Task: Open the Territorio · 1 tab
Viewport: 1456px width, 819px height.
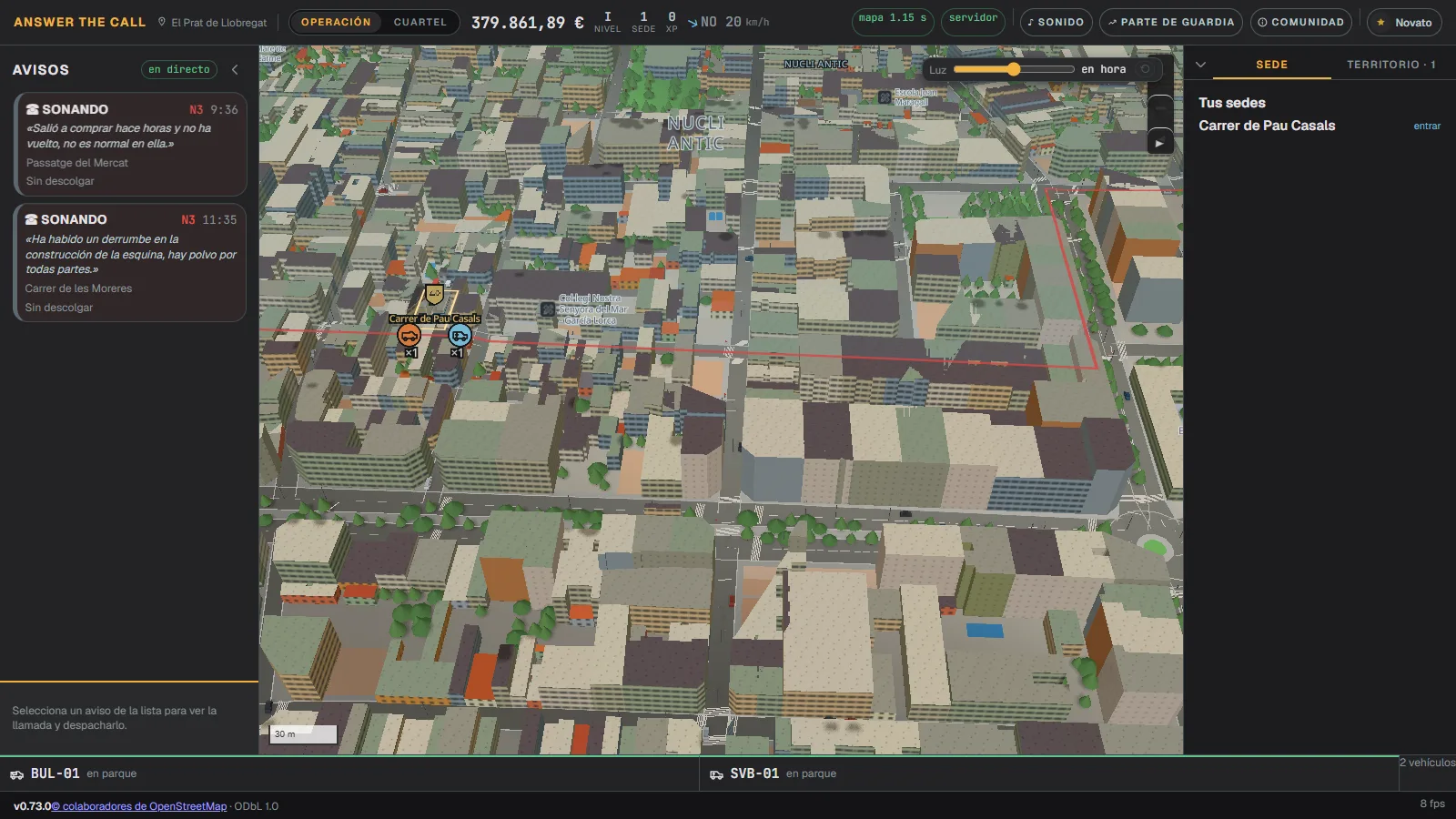Action: tap(1390, 65)
